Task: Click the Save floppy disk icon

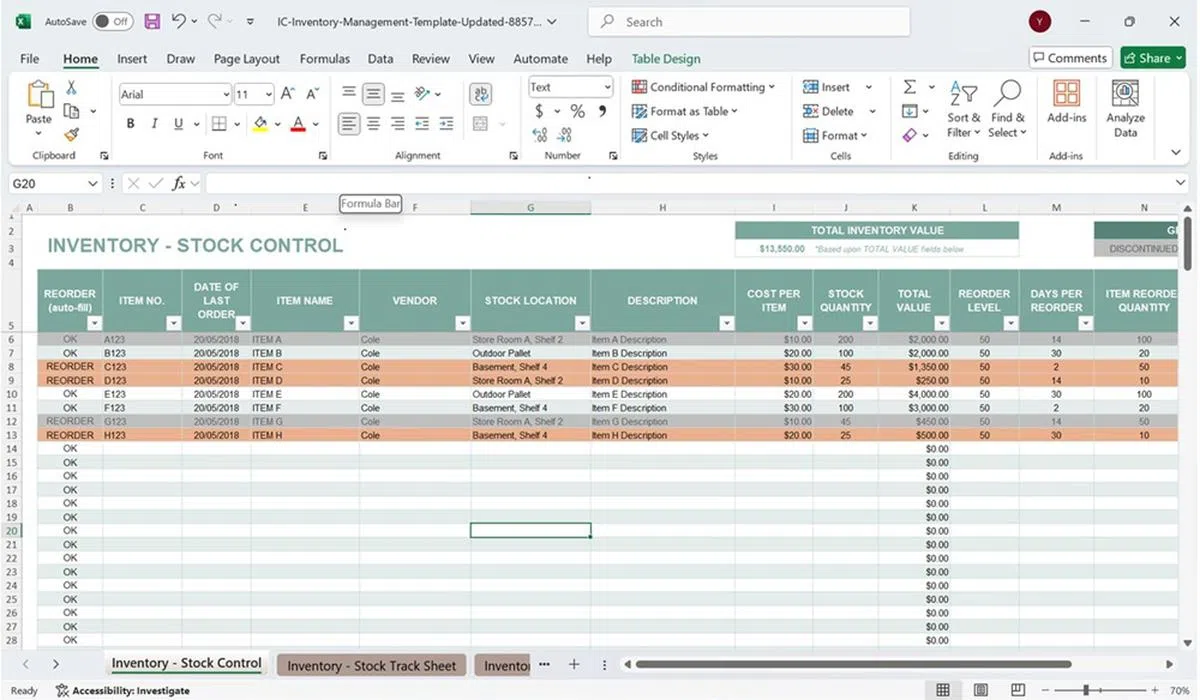Action: (152, 21)
